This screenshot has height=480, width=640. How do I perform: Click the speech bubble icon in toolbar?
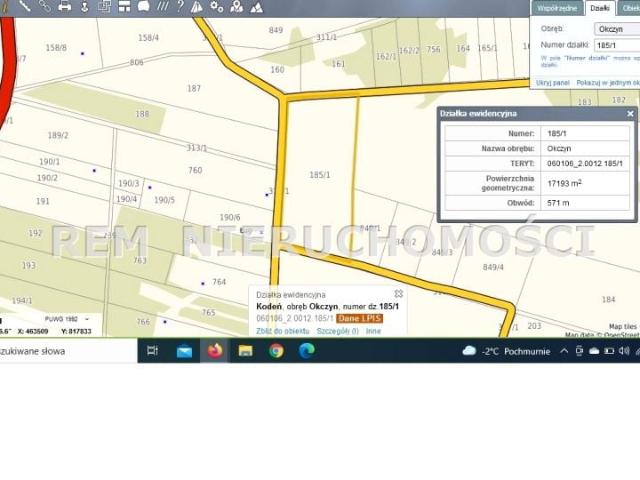(144, 6)
